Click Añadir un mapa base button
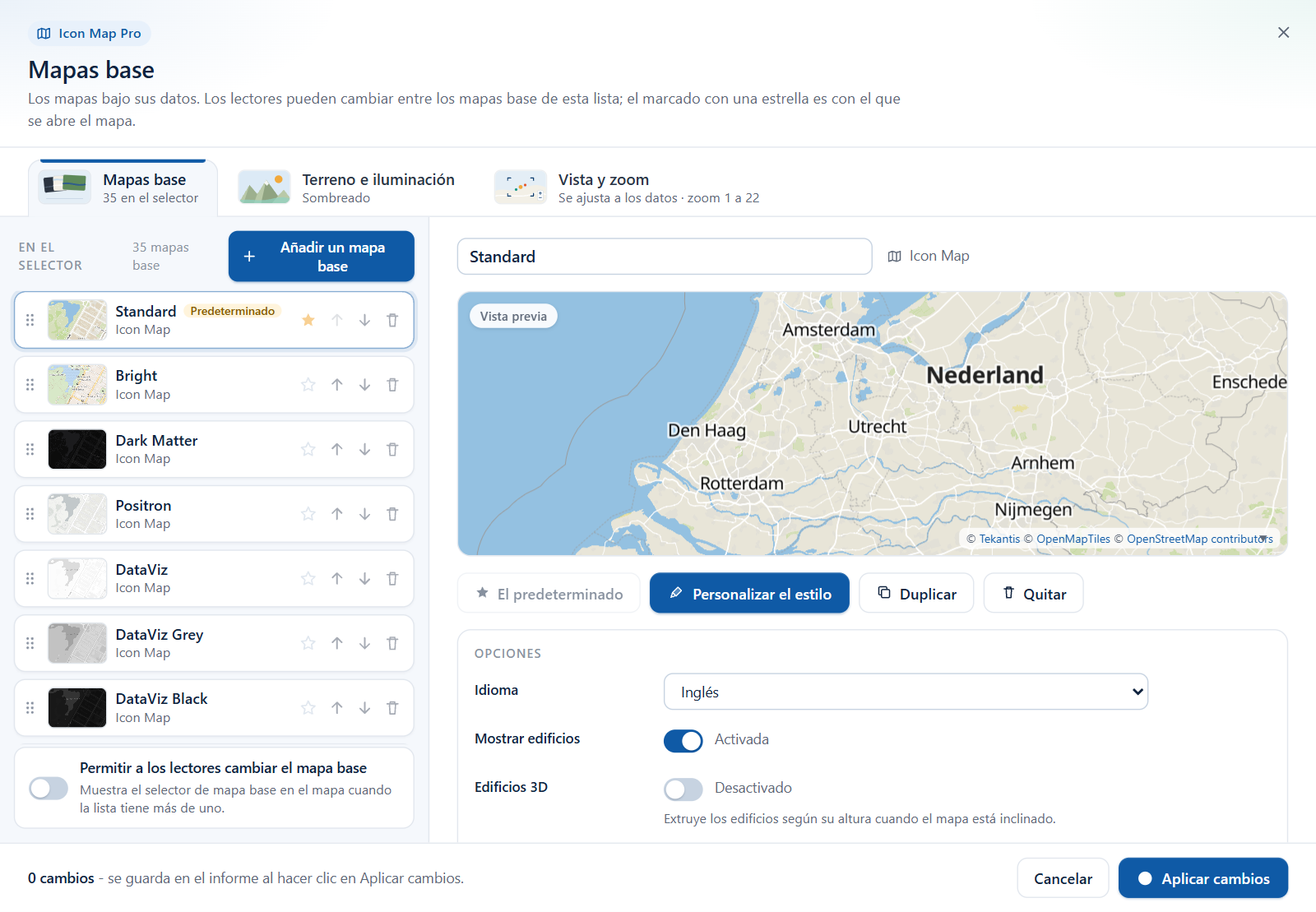Screen dimensions: 1316x912 [322, 257]
